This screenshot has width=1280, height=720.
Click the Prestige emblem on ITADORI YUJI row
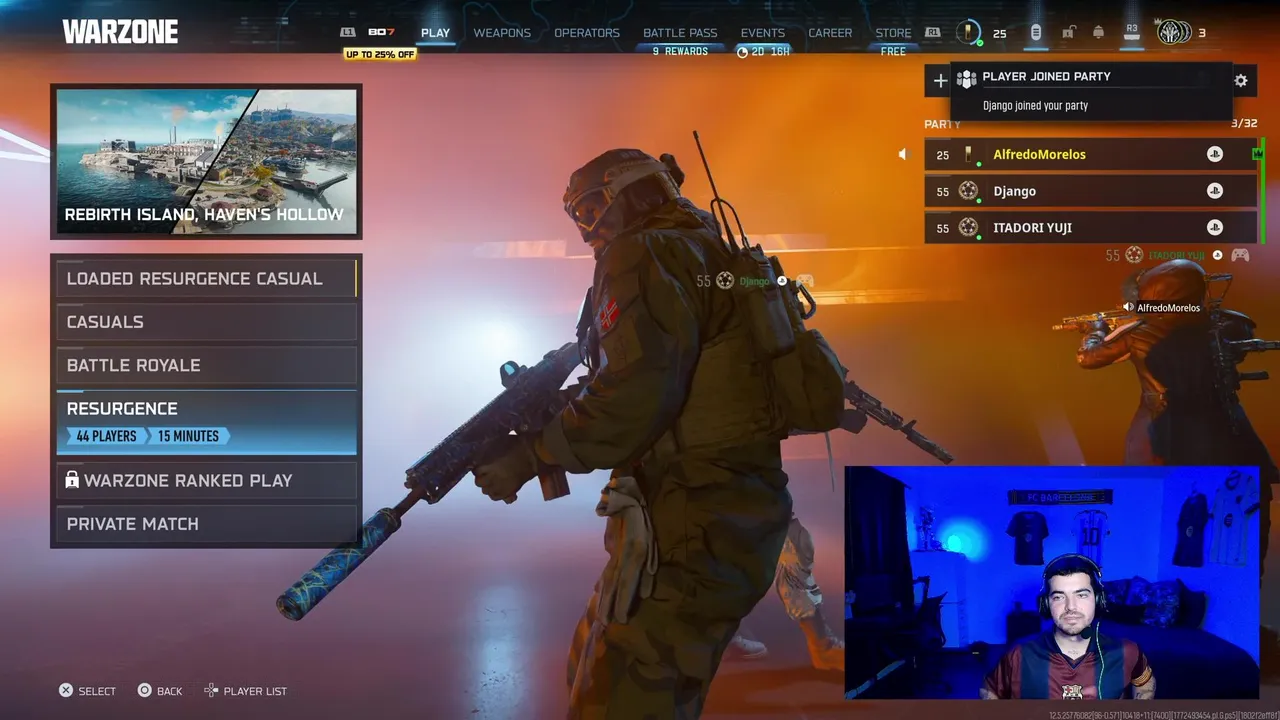click(968, 227)
